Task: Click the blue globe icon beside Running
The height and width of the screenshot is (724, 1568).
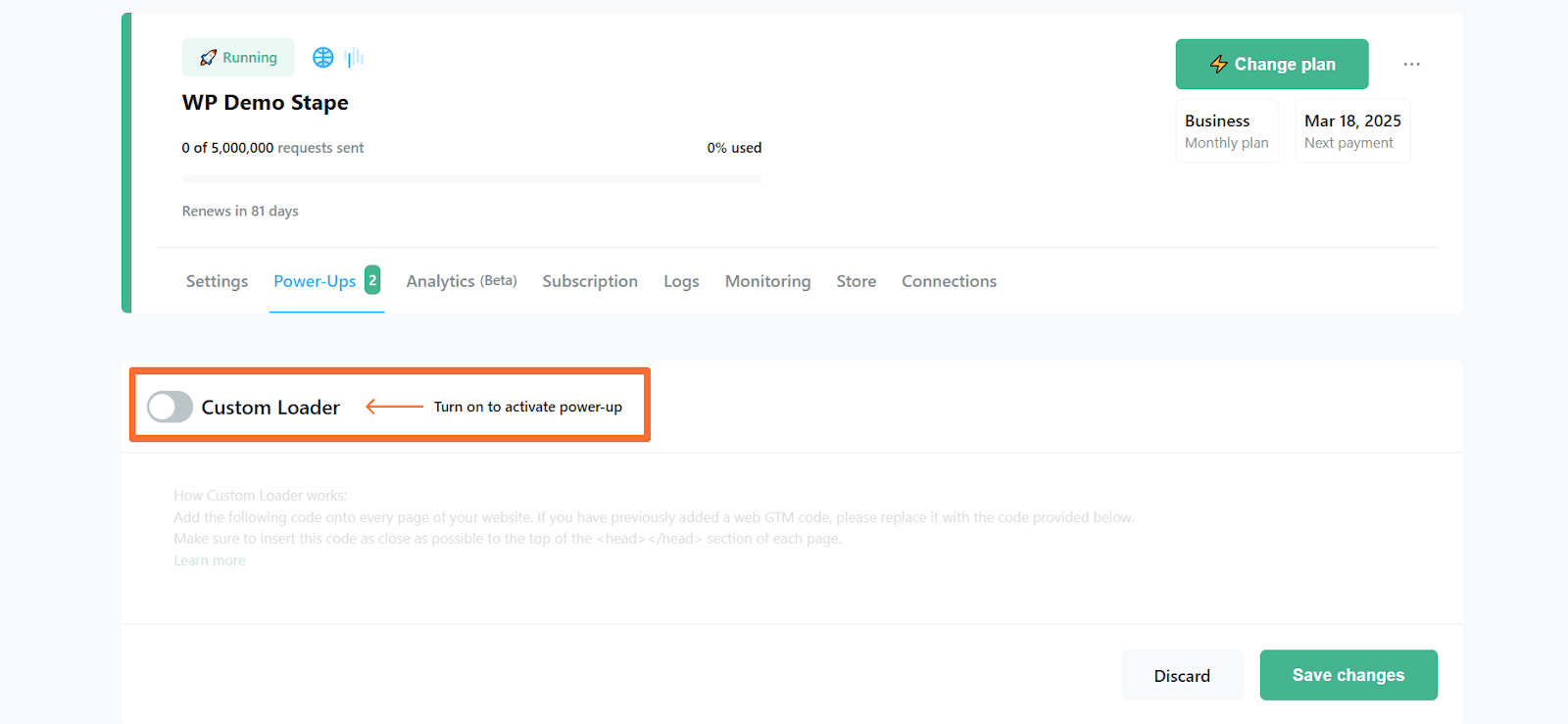Action: (322, 58)
